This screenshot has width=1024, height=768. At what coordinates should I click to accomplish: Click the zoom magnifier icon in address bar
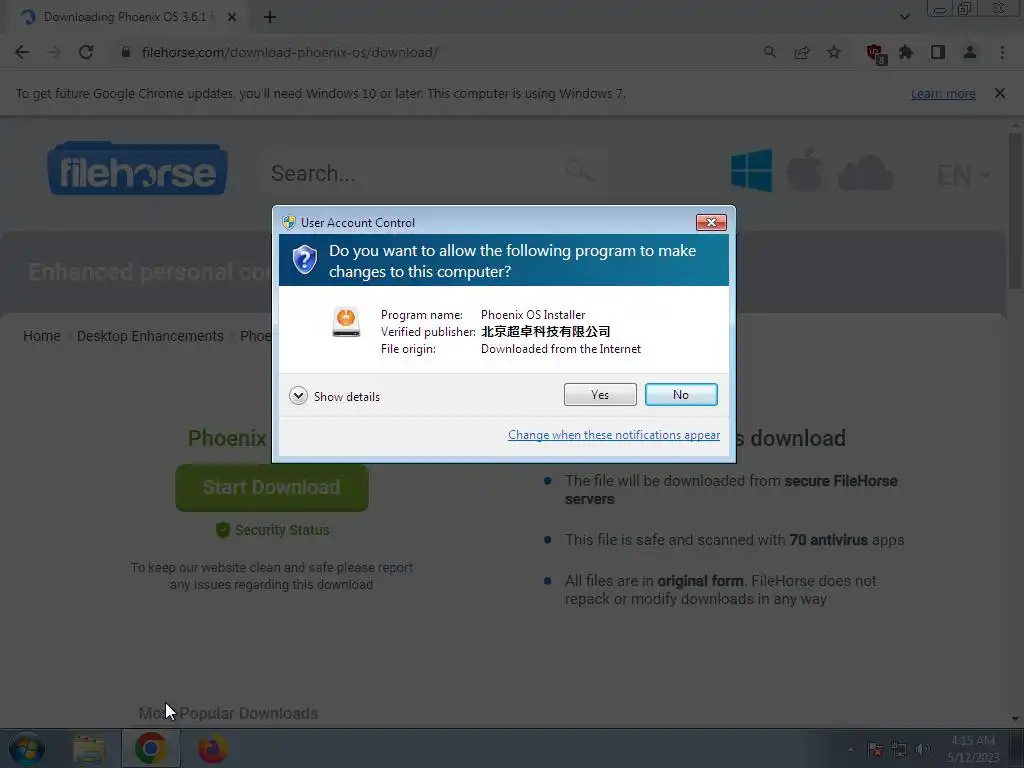click(x=770, y=52)
